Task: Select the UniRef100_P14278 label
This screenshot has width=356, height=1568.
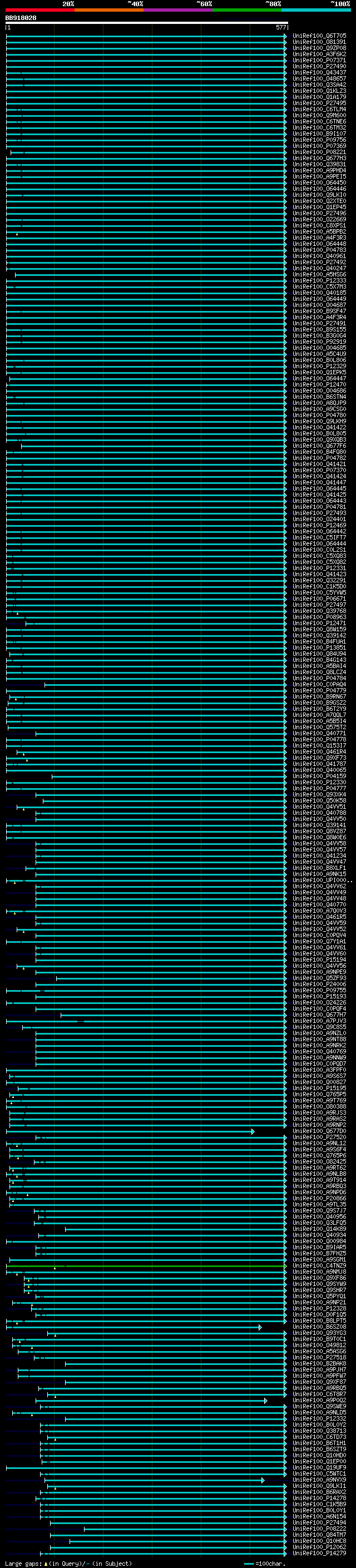Action: click(x=319, y=1498)
